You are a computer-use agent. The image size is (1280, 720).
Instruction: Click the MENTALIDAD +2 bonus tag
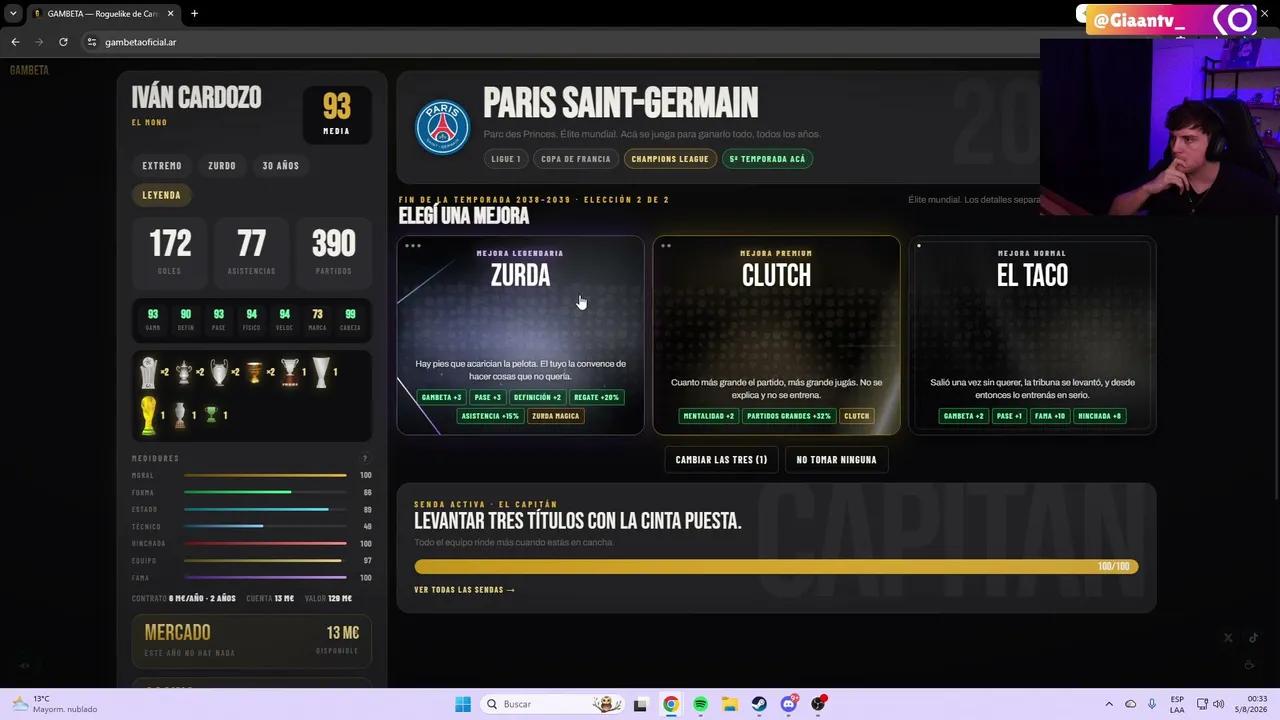pos(709,416)
